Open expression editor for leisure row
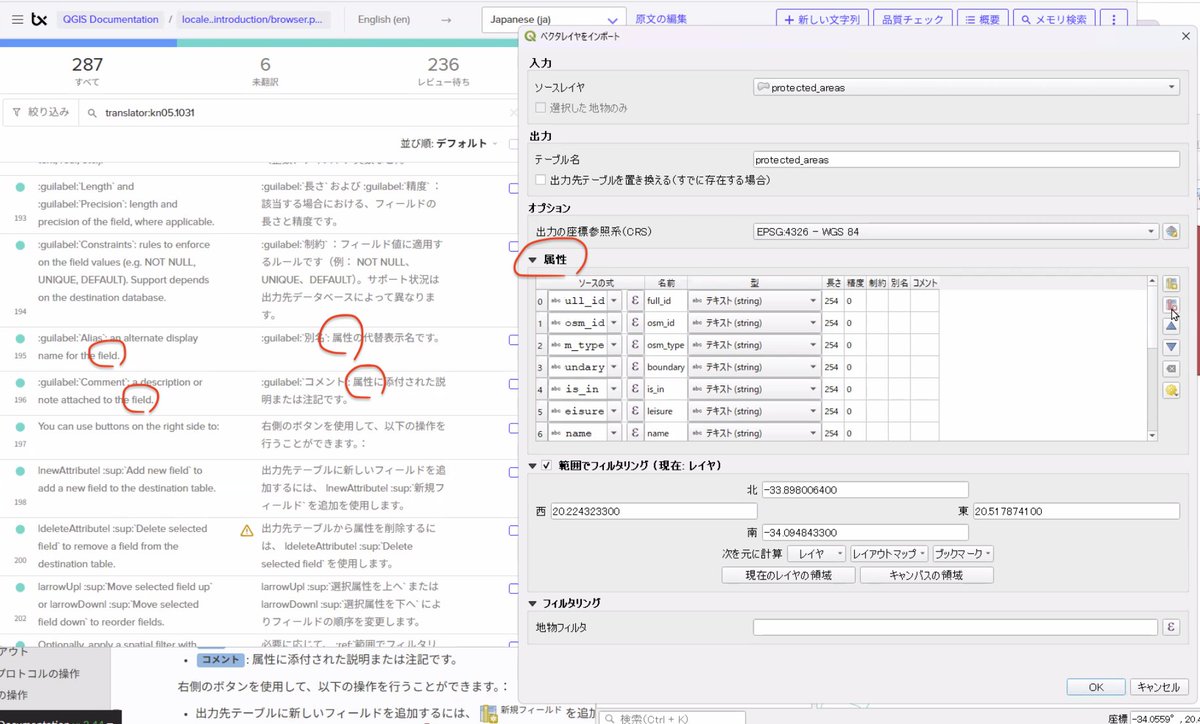The image size is (1200, 724). 634,411
